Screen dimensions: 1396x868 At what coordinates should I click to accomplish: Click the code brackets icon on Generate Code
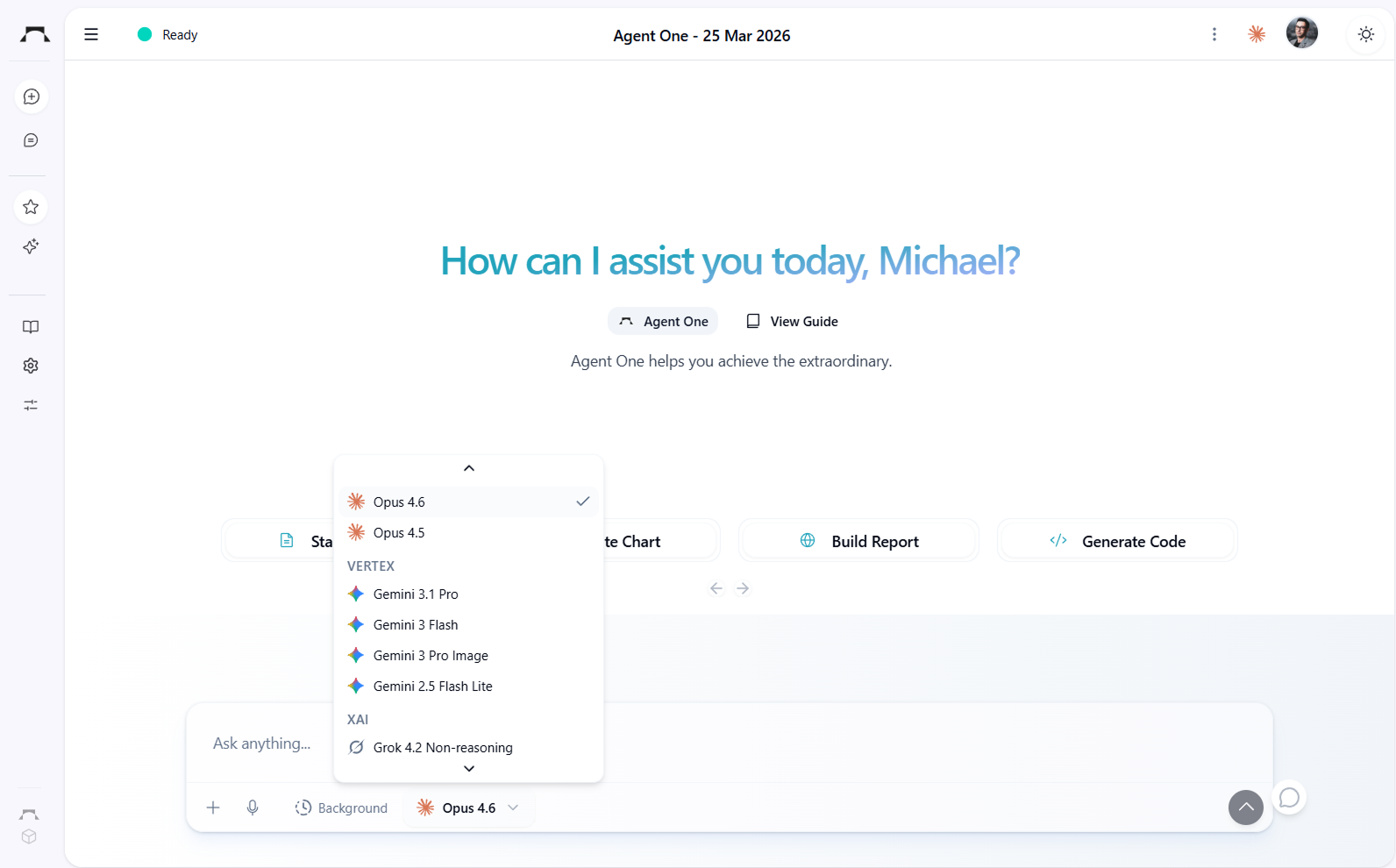click(x=1058, y=540)
